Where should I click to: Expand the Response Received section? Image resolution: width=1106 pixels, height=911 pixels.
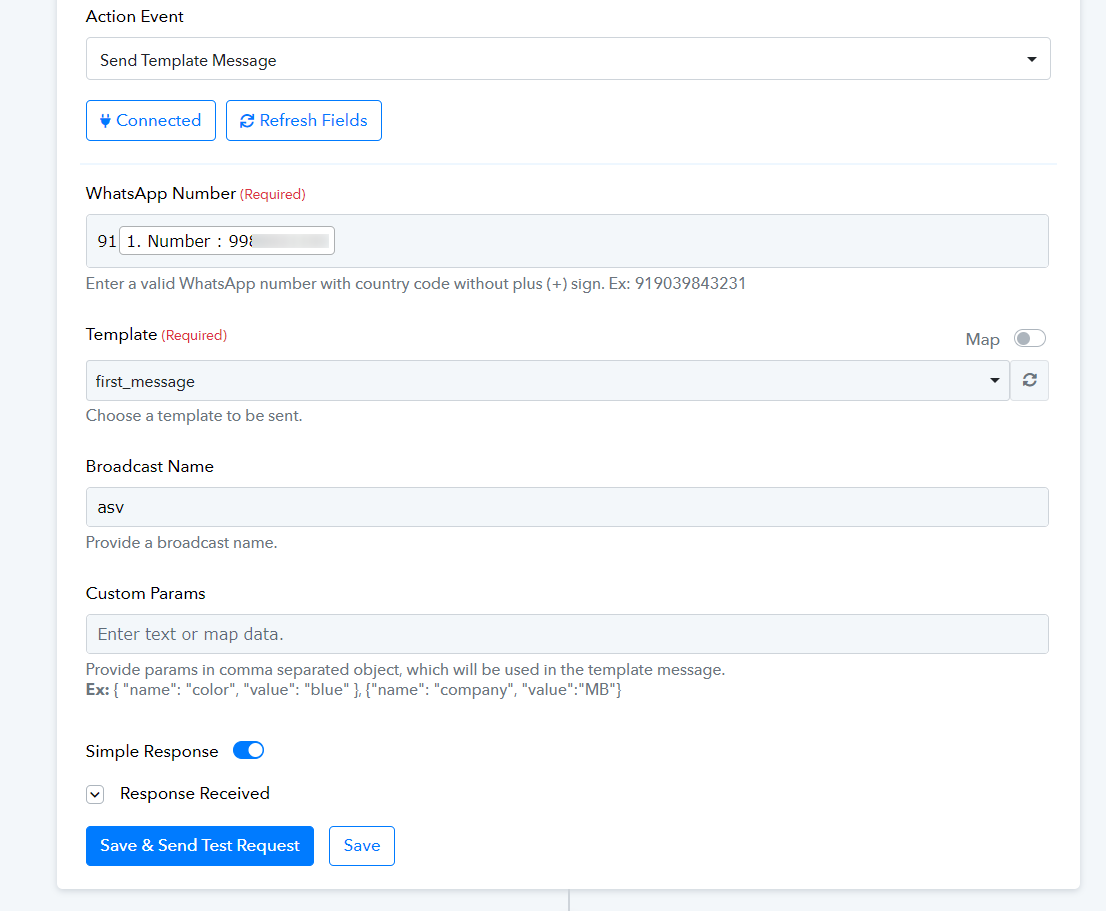[x=95, y=795]
